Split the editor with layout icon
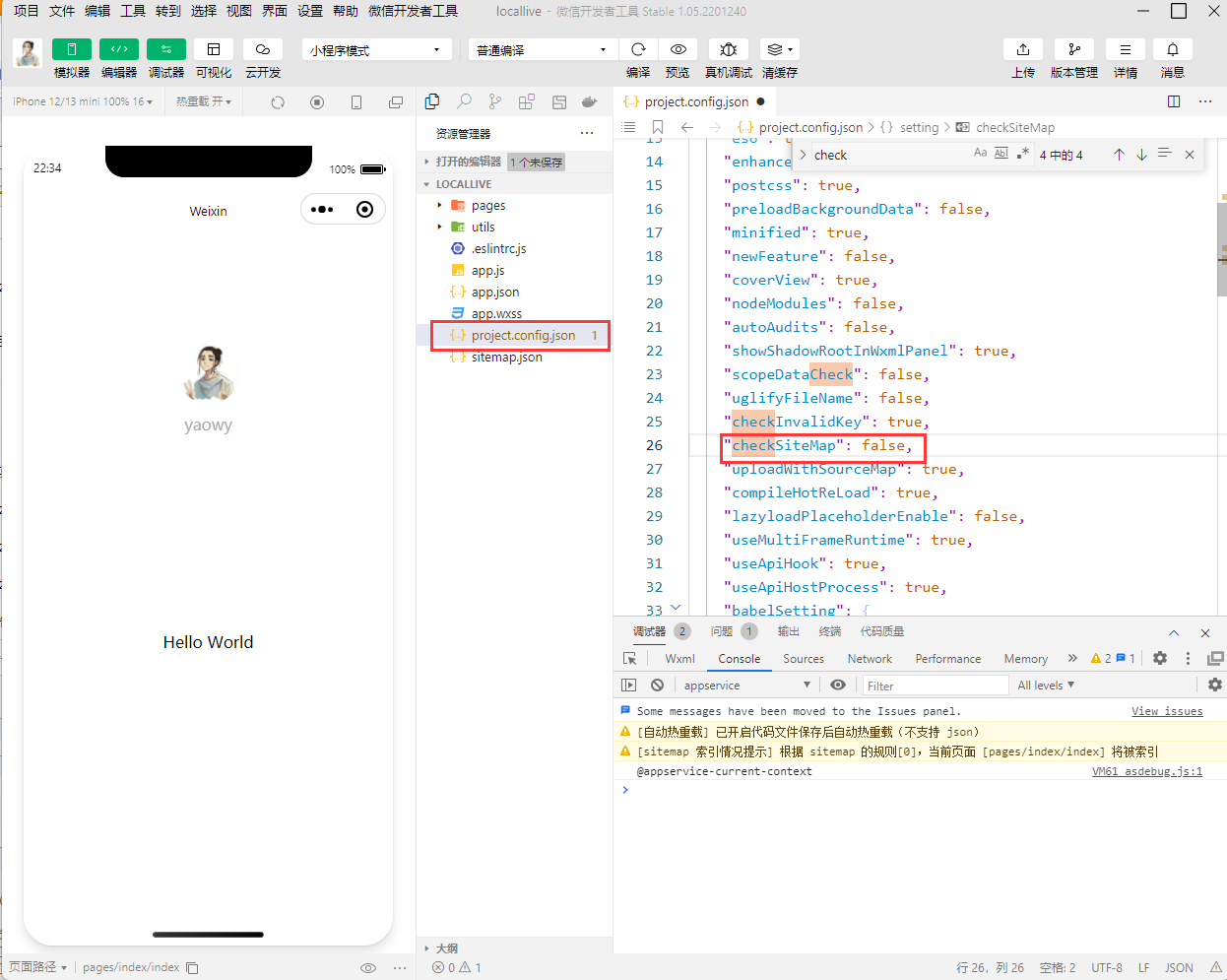1227x980 pixels. [x=1174, y=101]
